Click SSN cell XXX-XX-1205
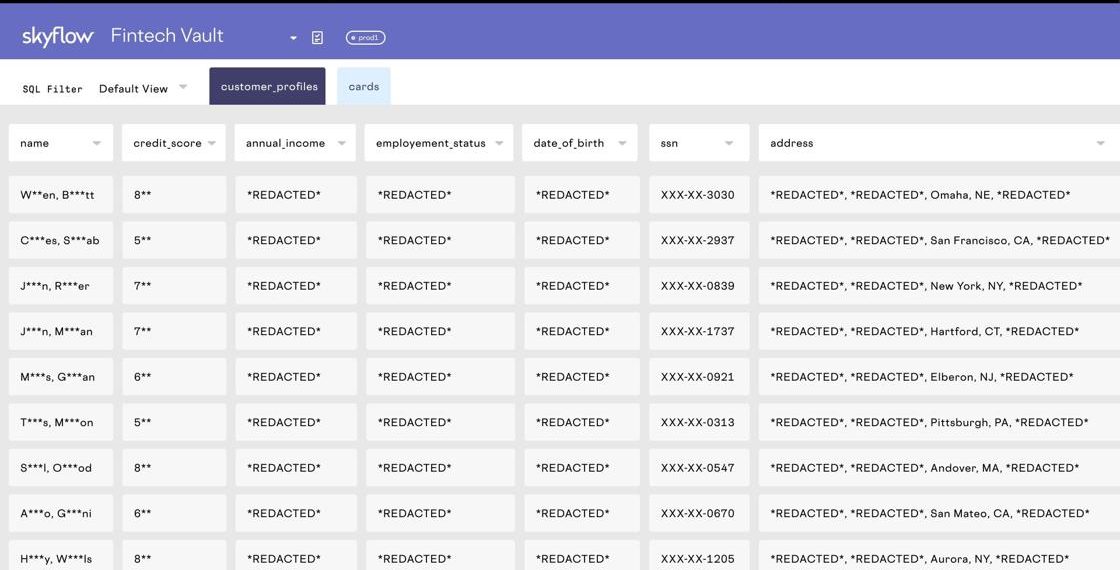The width and height of the screenshot is (1120, 570). tap(699, 555)
